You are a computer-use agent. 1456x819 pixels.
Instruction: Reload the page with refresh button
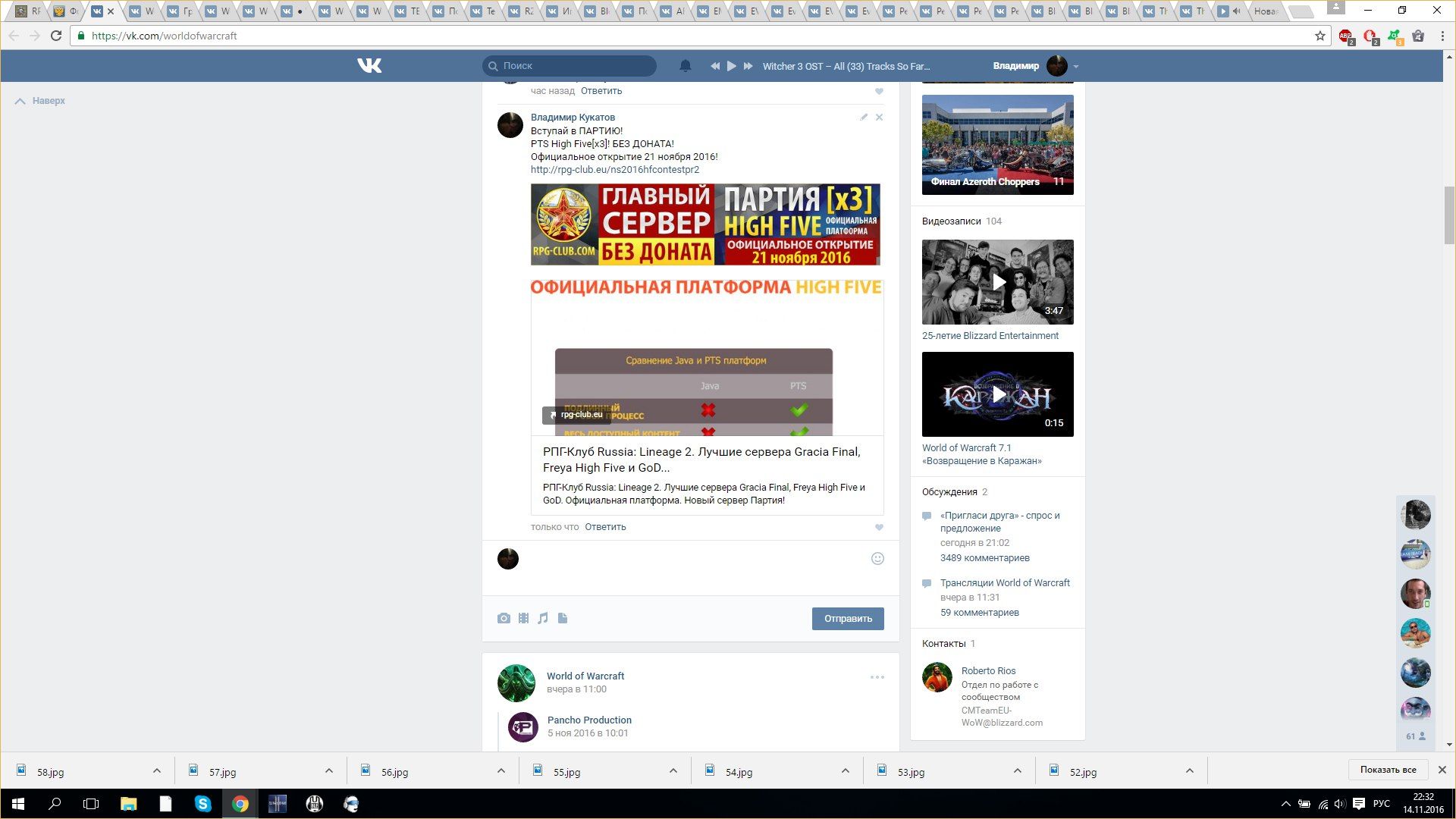pyautogui.click(x=56, y=36)
